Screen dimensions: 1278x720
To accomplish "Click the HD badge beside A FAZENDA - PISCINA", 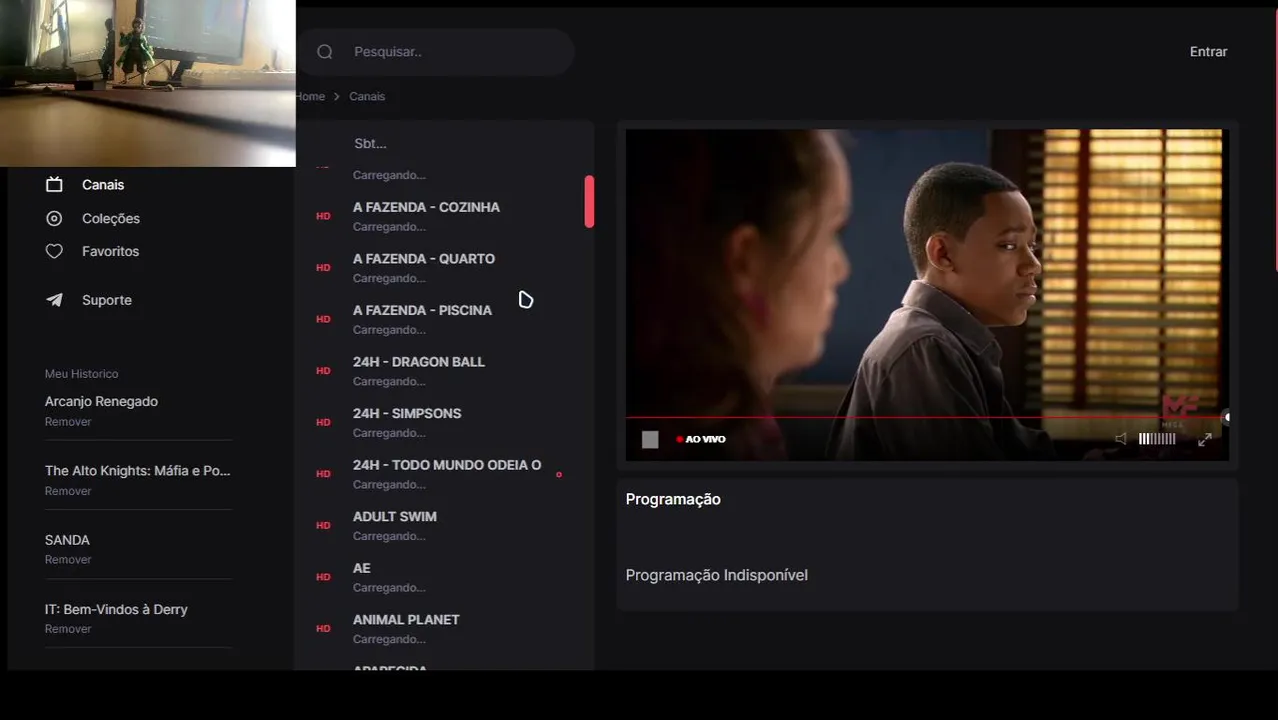I will tap(323, 319).
